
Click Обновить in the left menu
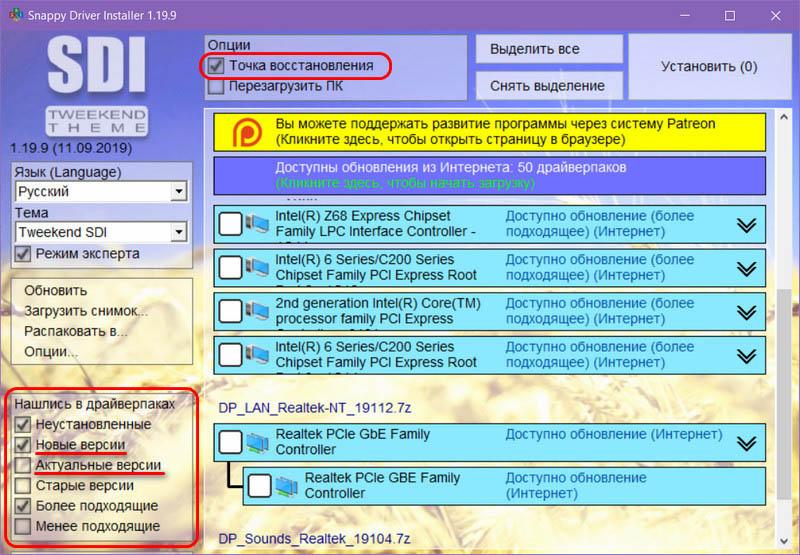(56, 290)
